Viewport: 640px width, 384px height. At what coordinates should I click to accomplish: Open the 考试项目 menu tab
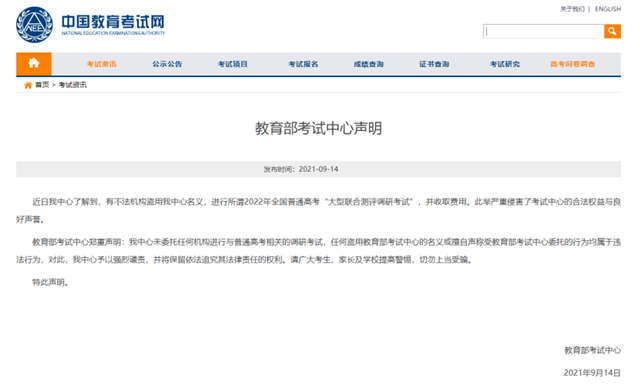coord(233,64)
